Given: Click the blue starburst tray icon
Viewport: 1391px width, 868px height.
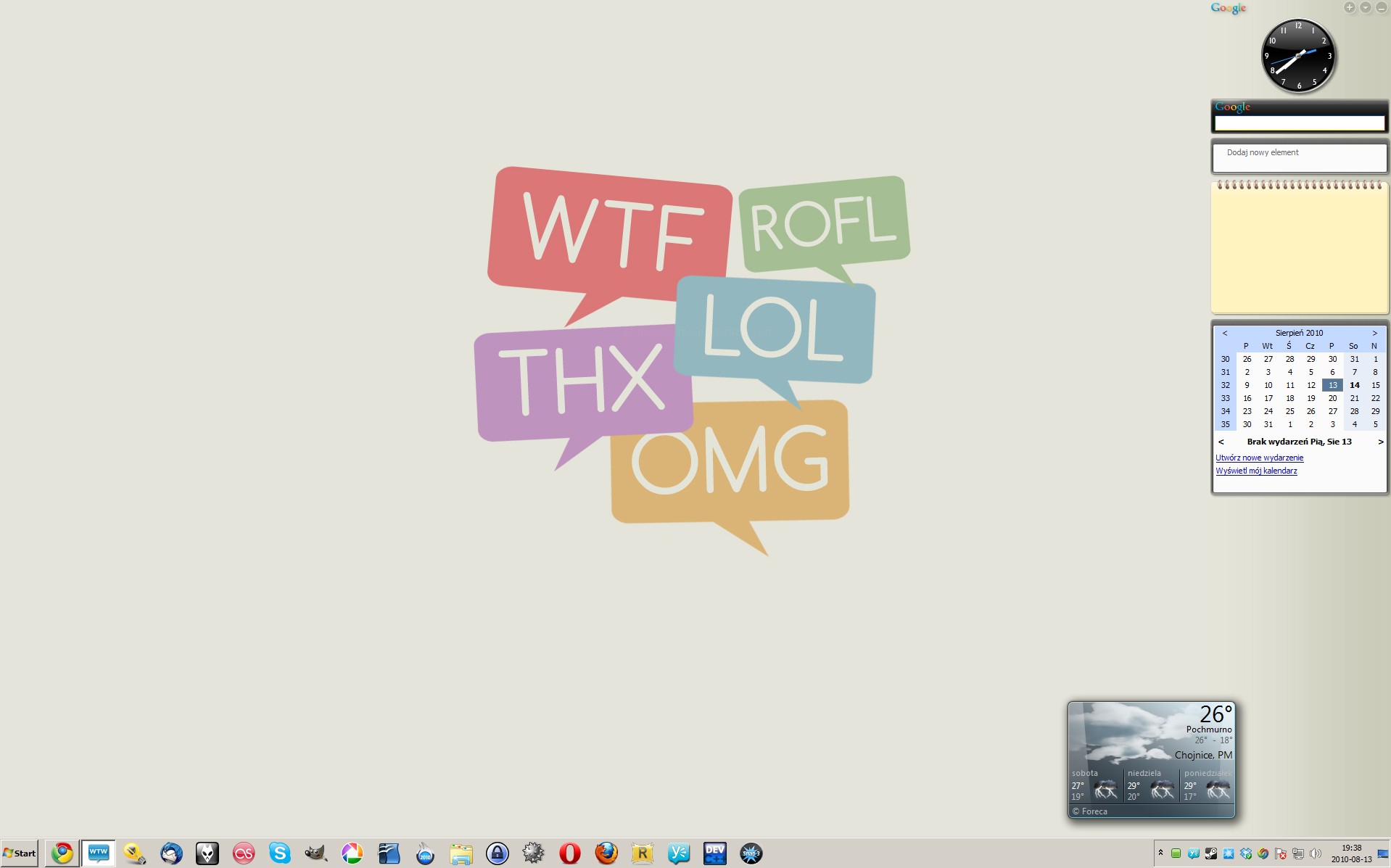Looking at the screenshot, I should tap(1229, 853).
